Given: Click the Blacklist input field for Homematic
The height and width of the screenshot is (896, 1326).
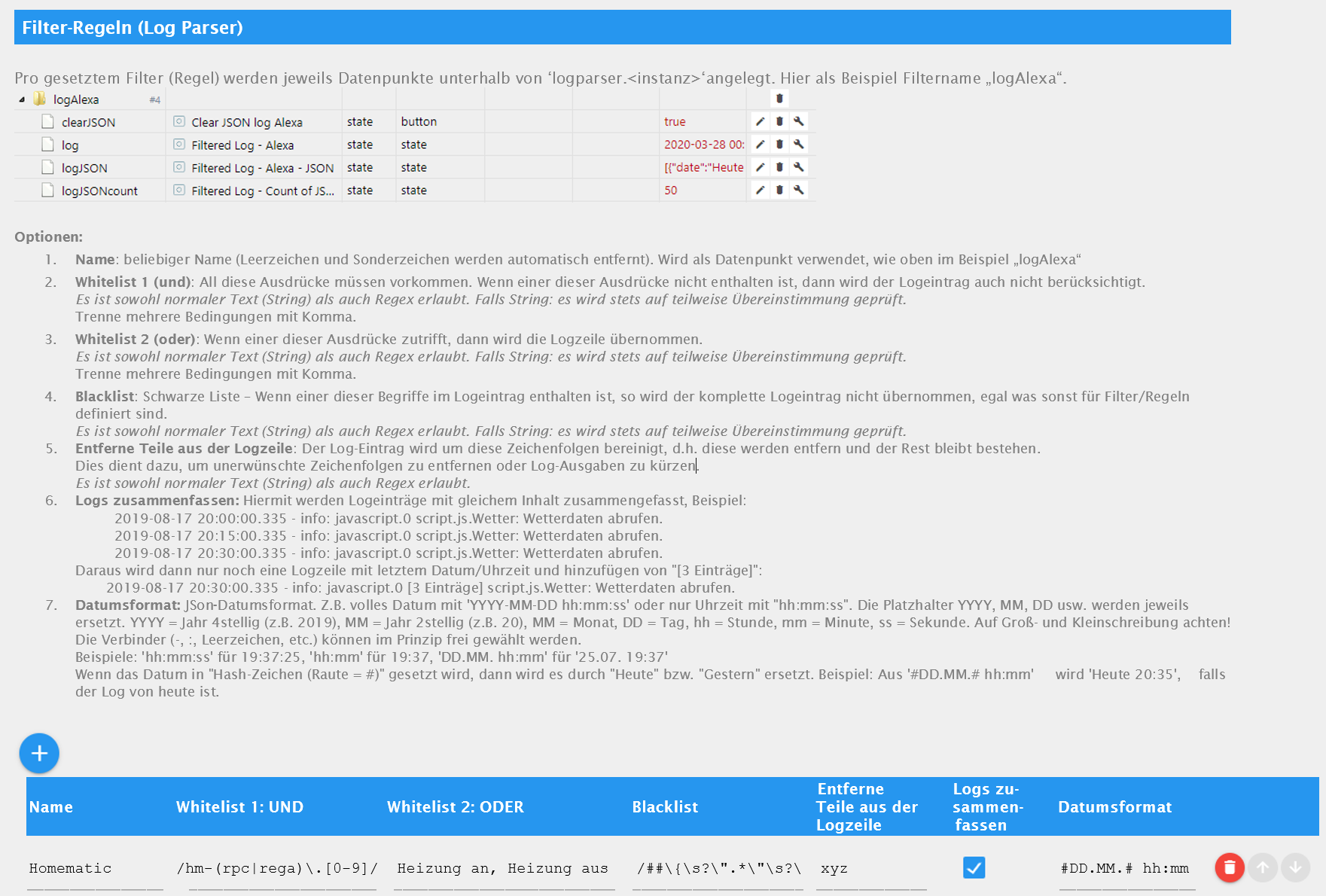Looking at the screenshot, I should [x=718, y=869].
